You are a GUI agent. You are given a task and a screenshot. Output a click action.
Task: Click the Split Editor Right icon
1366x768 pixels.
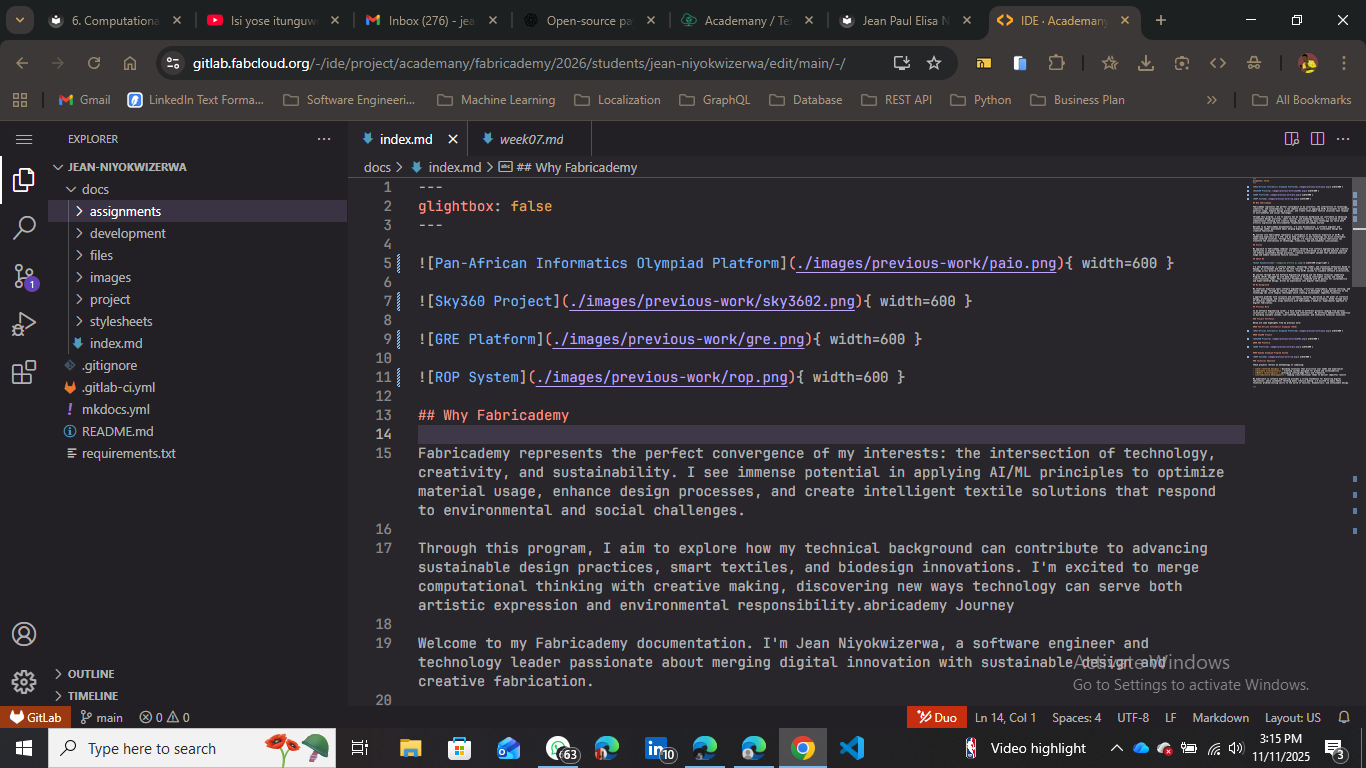[x=1317, y=139]
